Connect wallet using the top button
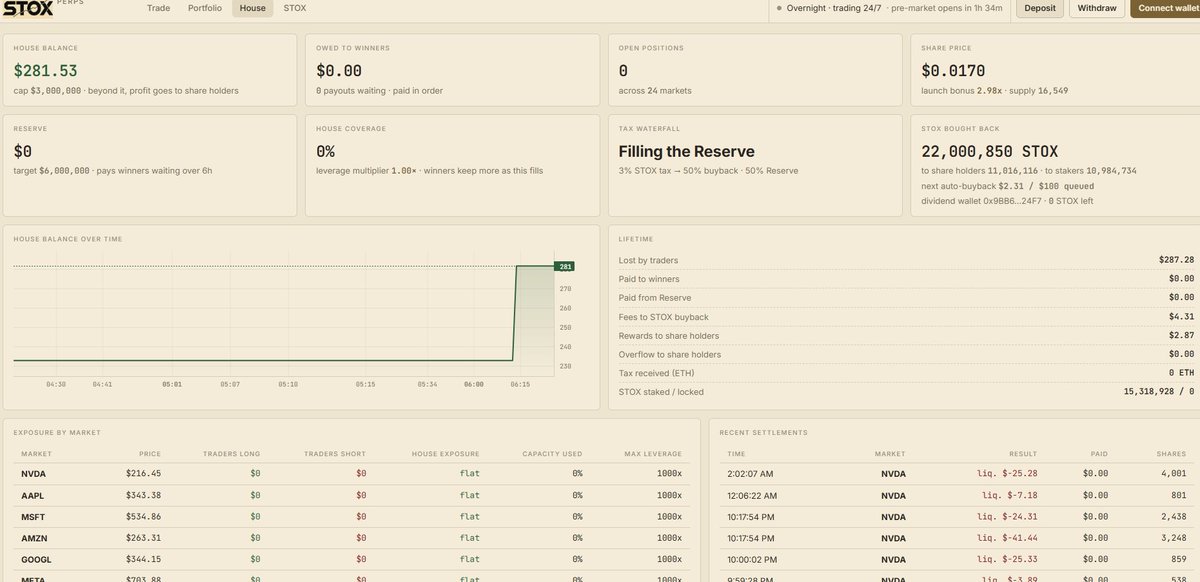 1165,8
